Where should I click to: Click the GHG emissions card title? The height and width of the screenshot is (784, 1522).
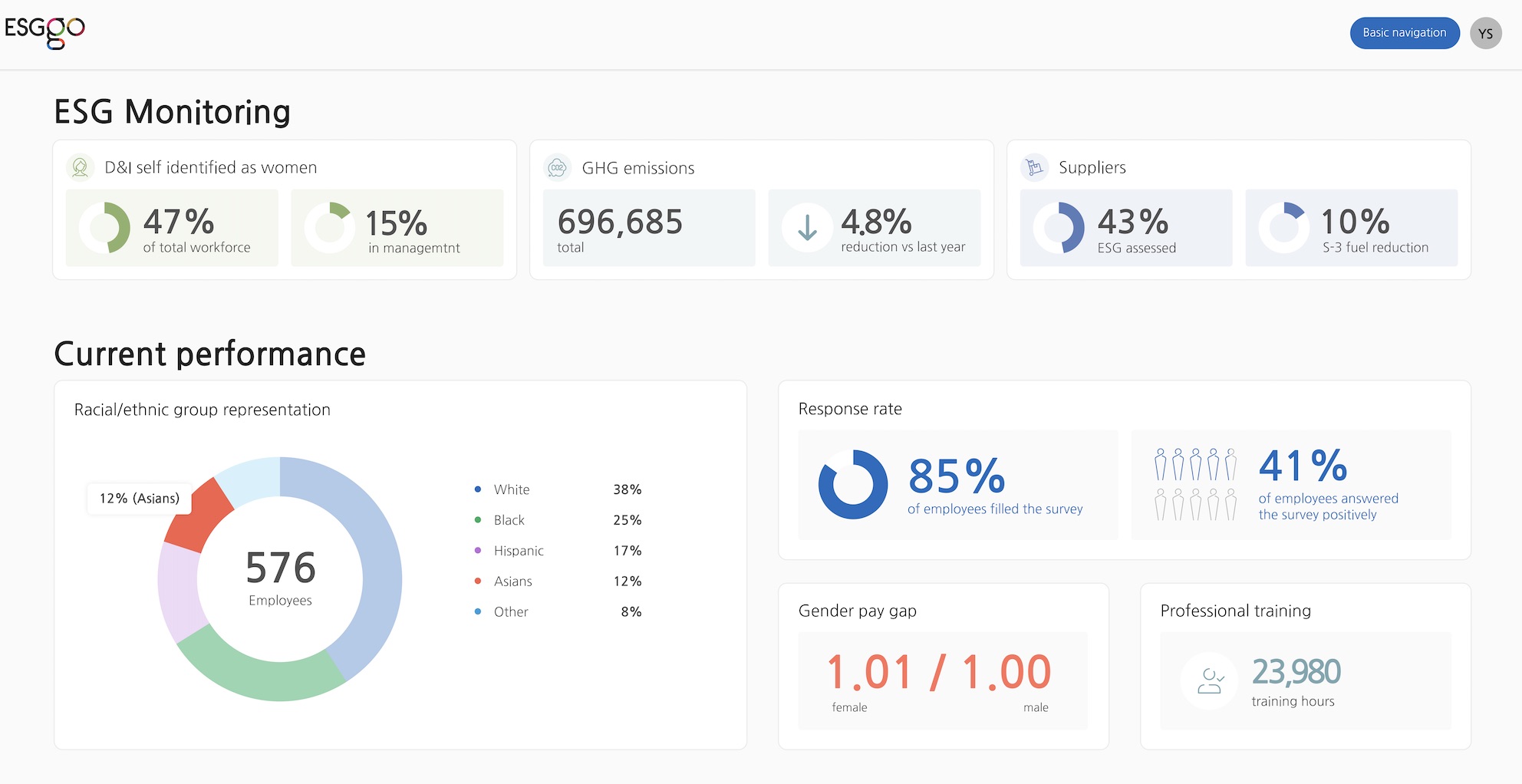point(638,168)
